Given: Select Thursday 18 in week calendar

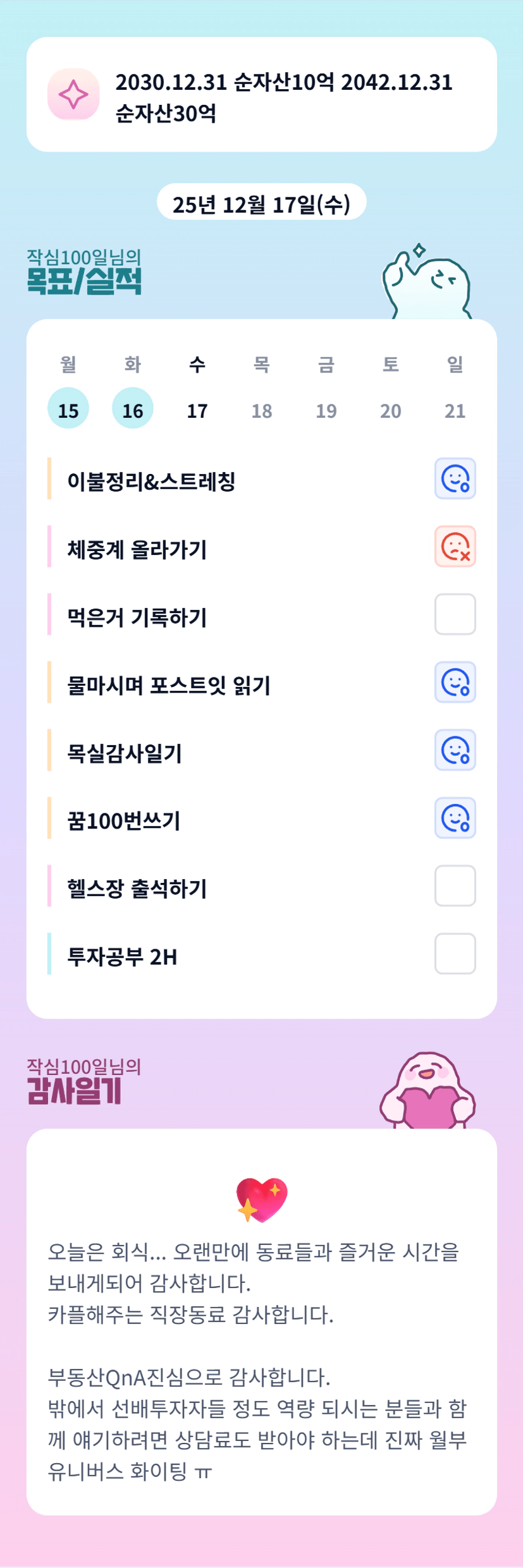Looking at the screenshot, I should click(262, 410).
